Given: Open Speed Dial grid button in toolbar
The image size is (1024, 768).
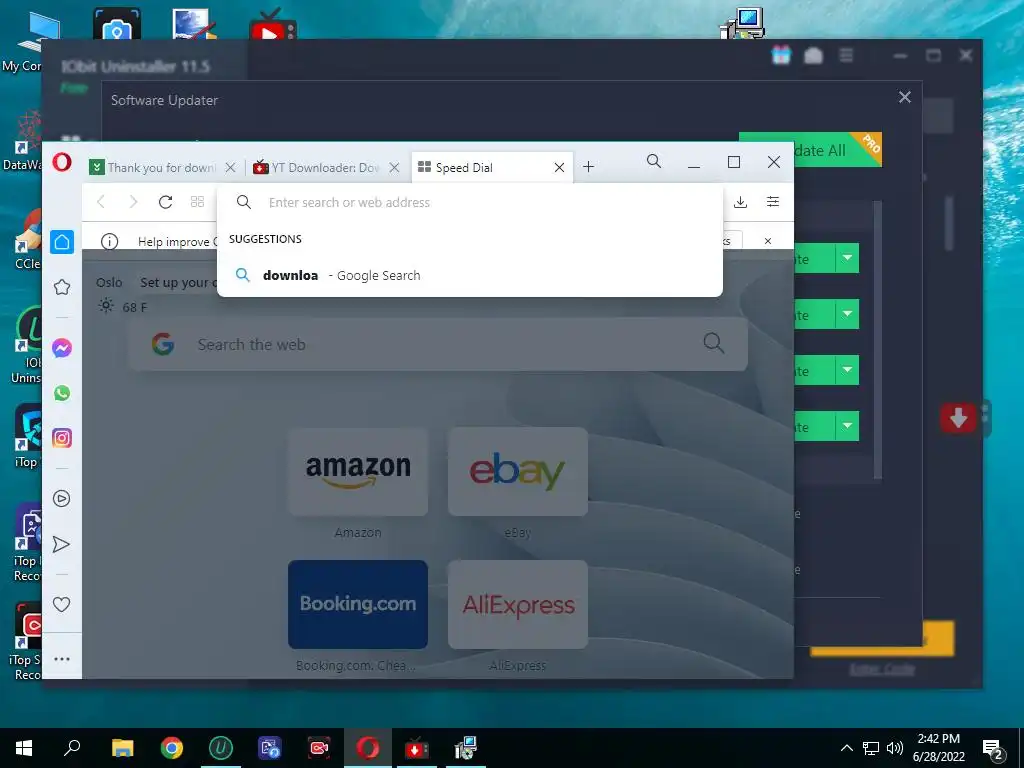Looking at the screenshot, I should [x=197, y=202].
